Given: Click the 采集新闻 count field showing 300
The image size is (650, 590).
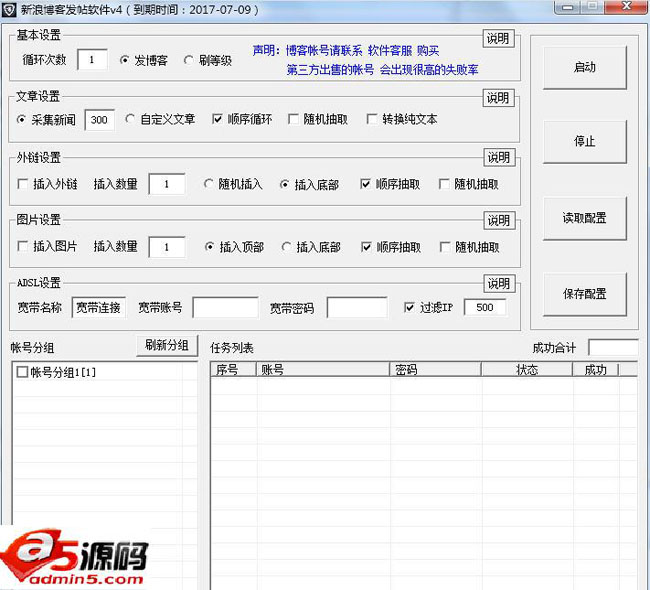Looking at the screenshot, I should (99, 120).
